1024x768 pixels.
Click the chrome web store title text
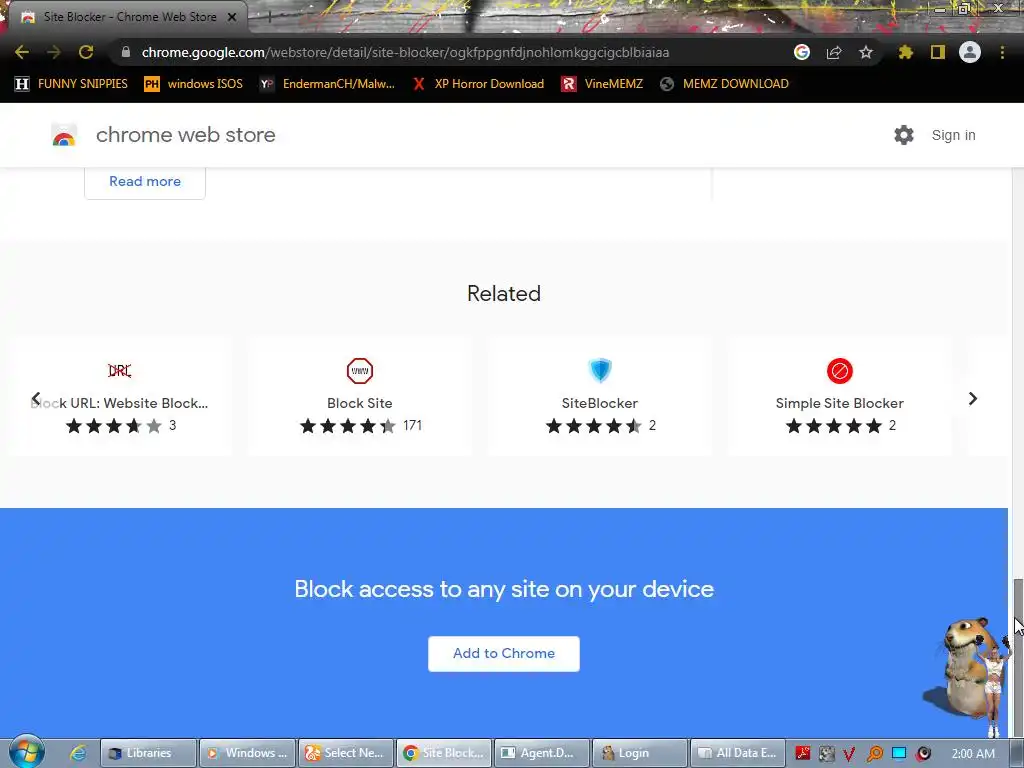185,135
